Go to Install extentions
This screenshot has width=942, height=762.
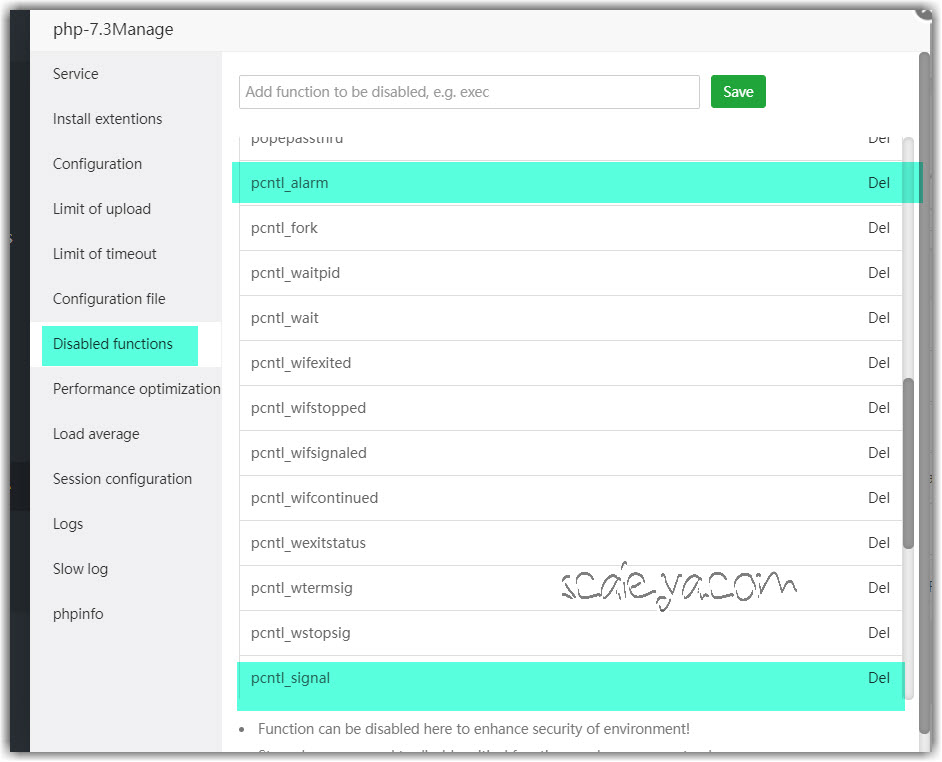[x=107, y=119]
